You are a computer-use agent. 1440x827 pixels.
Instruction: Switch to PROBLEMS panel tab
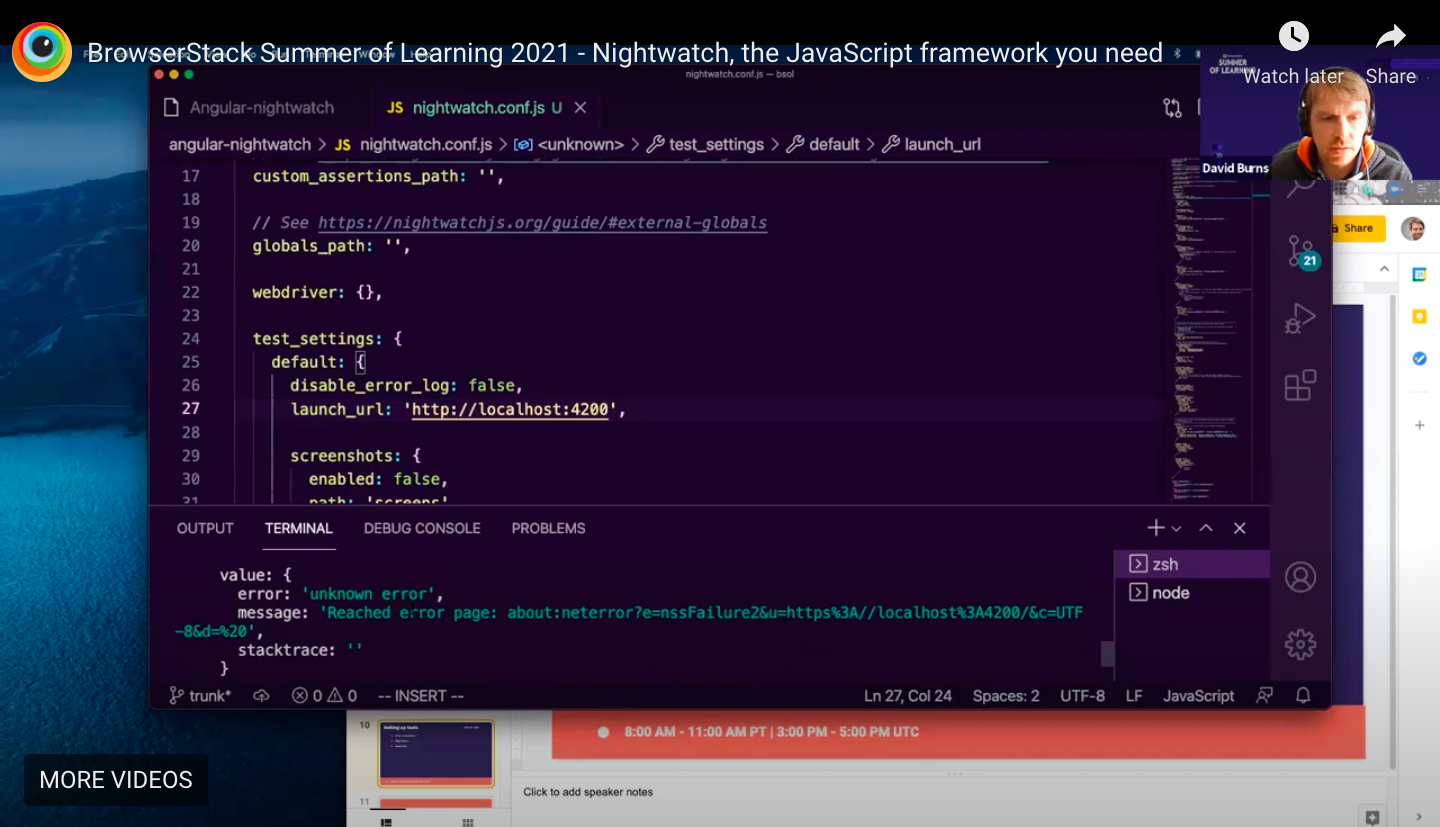click(548, 528)
